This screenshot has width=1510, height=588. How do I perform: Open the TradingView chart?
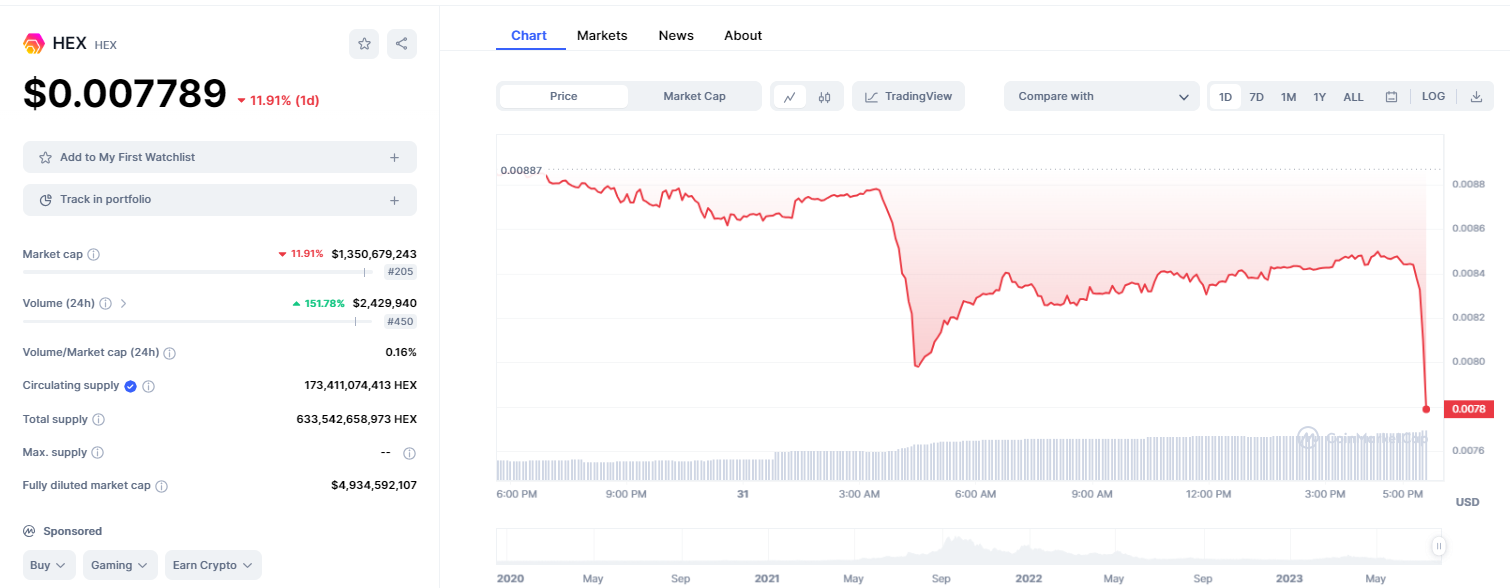[x=908, y=96]
